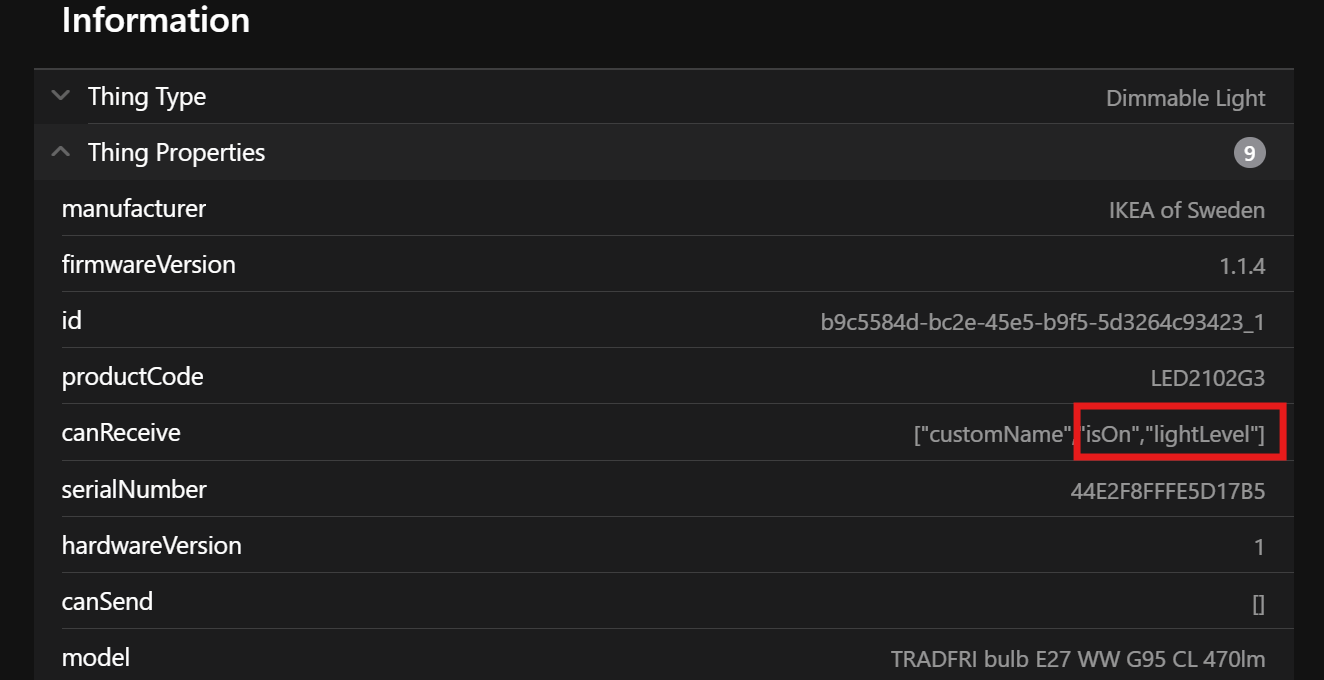Select the LED2102G3 product code value
Screen dimensions: 1324x680
point(1207,378)
